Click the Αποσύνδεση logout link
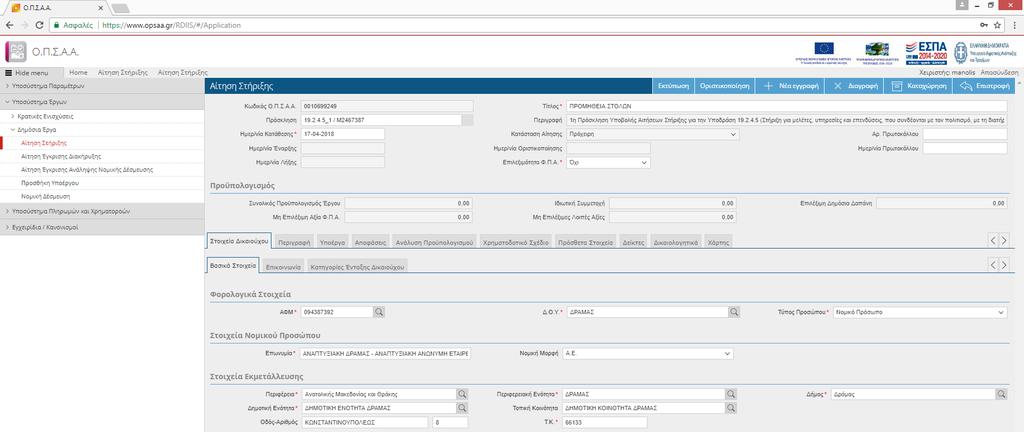Viewport: 1024px width, 432px height. (x=1000, y=72)
